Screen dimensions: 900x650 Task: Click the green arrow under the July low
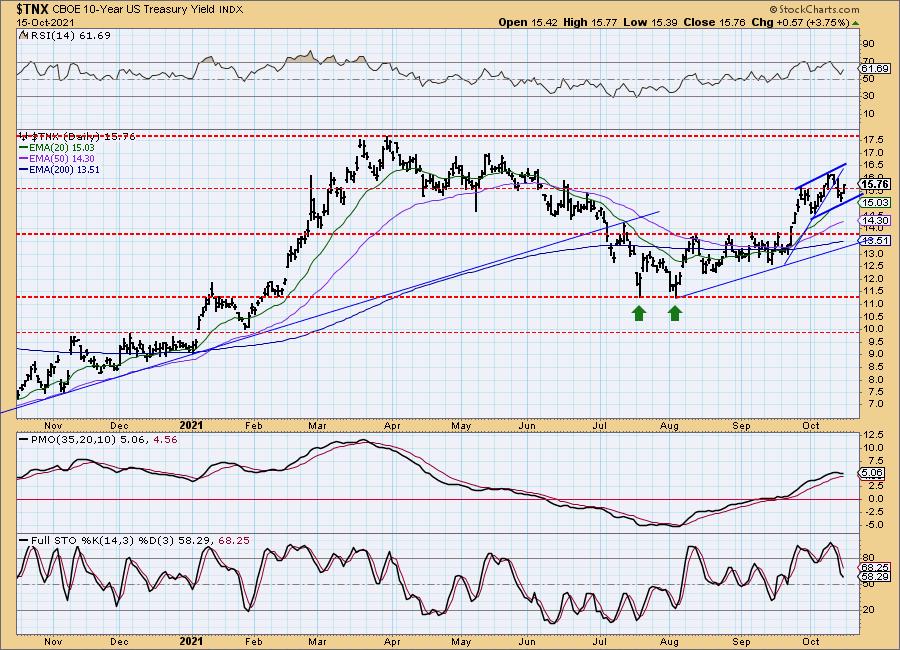click(x=639, y=313)
